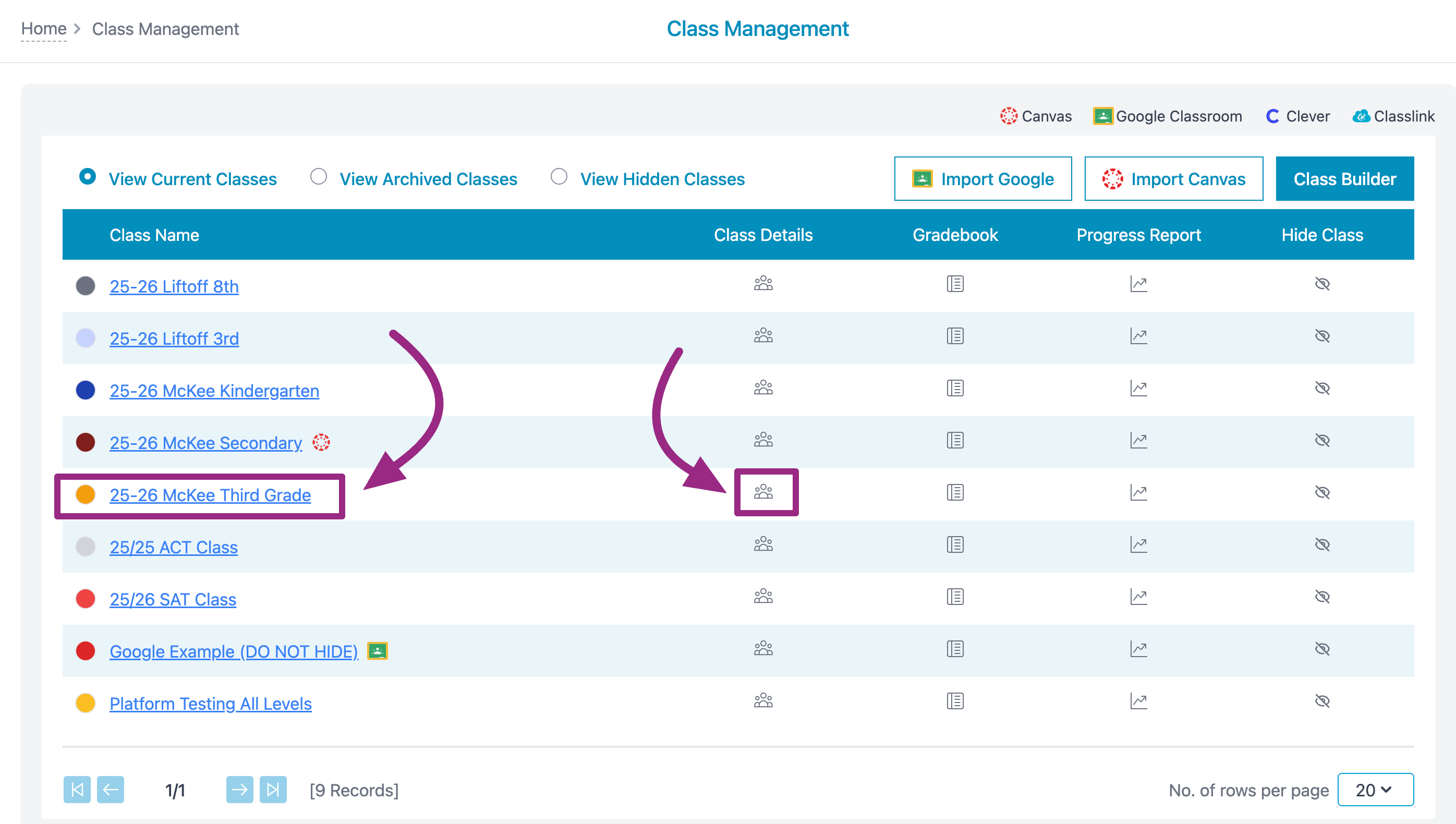The height and width of the screenshot is (824, 1456).
Task: Open gradebook for 25/26 SAT Class
Action: tap(955, 597)
